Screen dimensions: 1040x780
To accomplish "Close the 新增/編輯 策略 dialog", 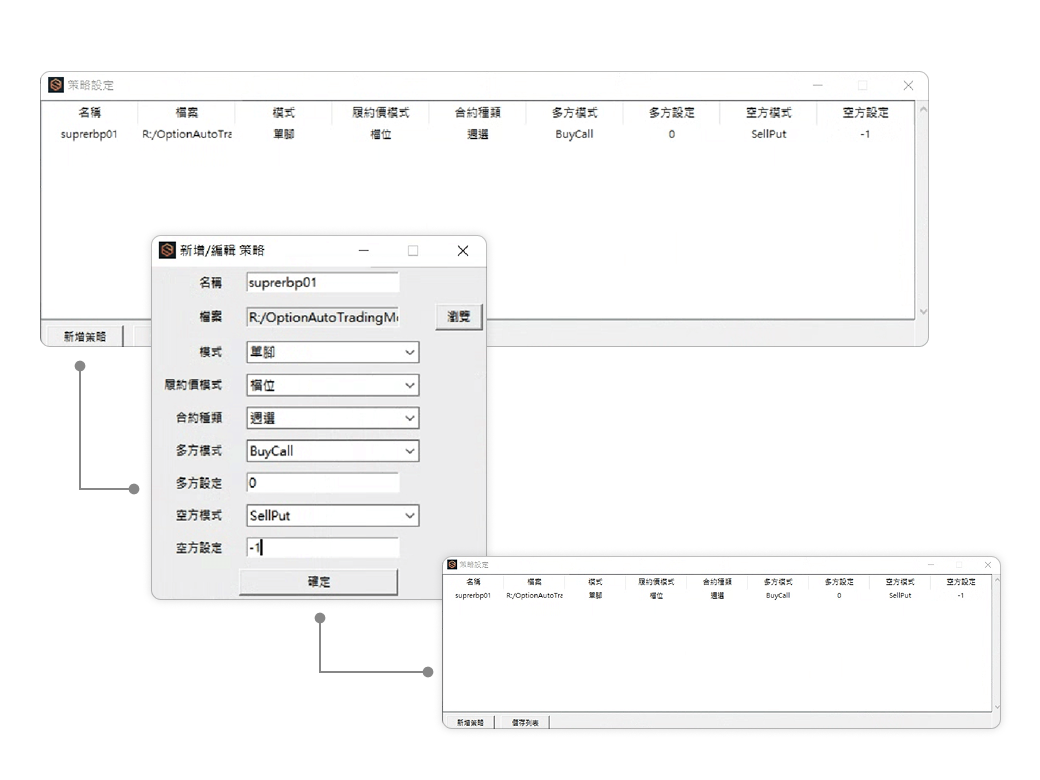I will [x=462, y=251].
